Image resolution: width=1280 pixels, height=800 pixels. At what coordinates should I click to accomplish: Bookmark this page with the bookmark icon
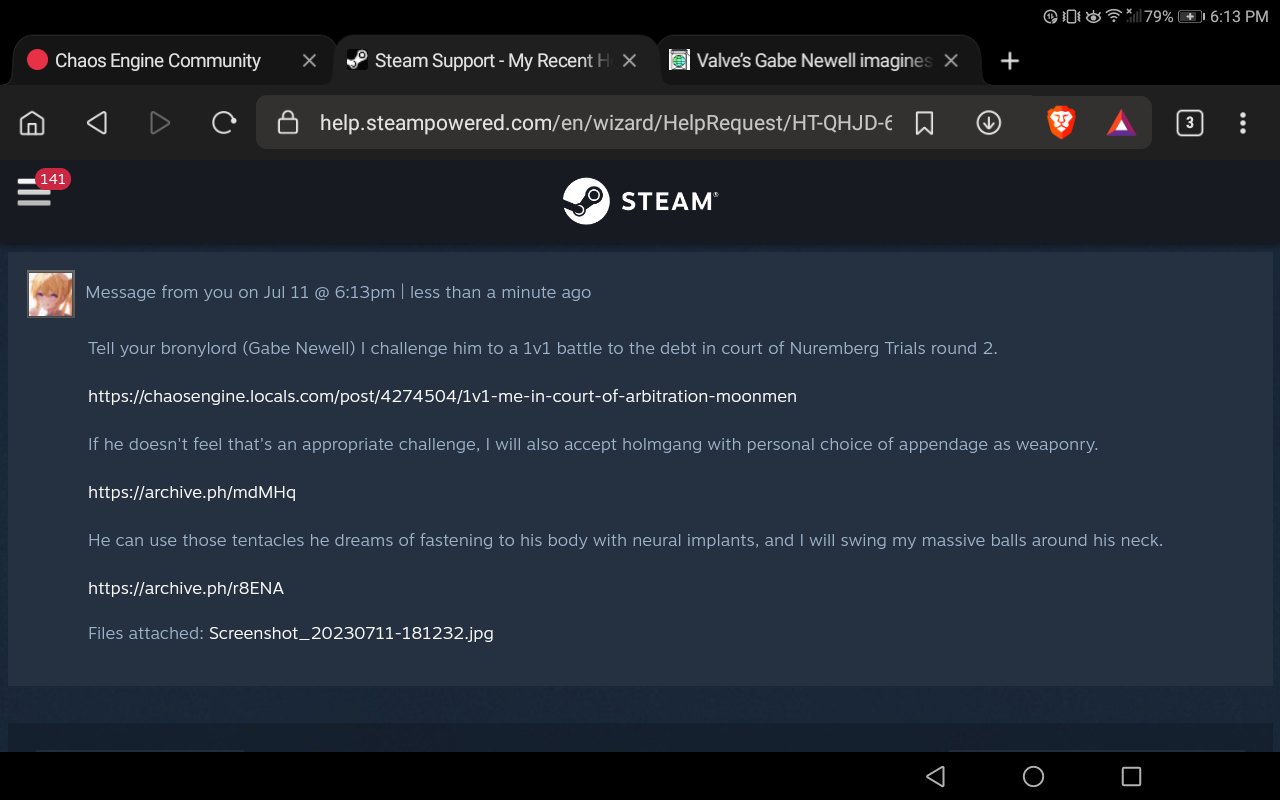coord(925,123)
